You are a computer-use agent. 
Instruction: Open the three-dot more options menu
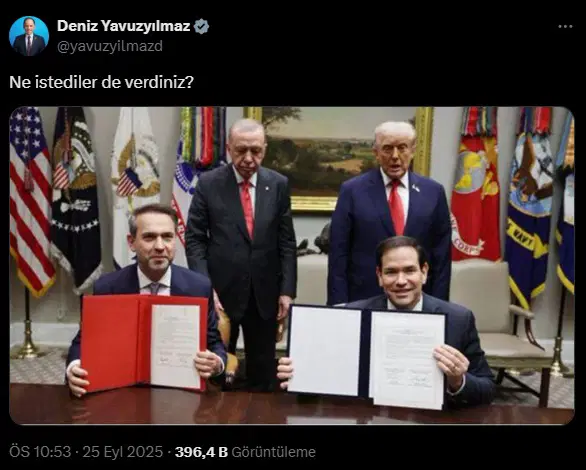click(565, 27)
